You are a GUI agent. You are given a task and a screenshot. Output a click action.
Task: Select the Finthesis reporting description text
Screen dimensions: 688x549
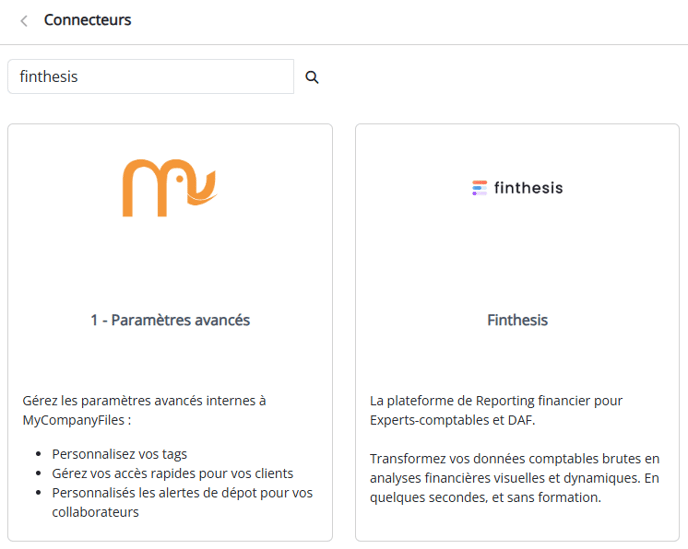point(496,410)
